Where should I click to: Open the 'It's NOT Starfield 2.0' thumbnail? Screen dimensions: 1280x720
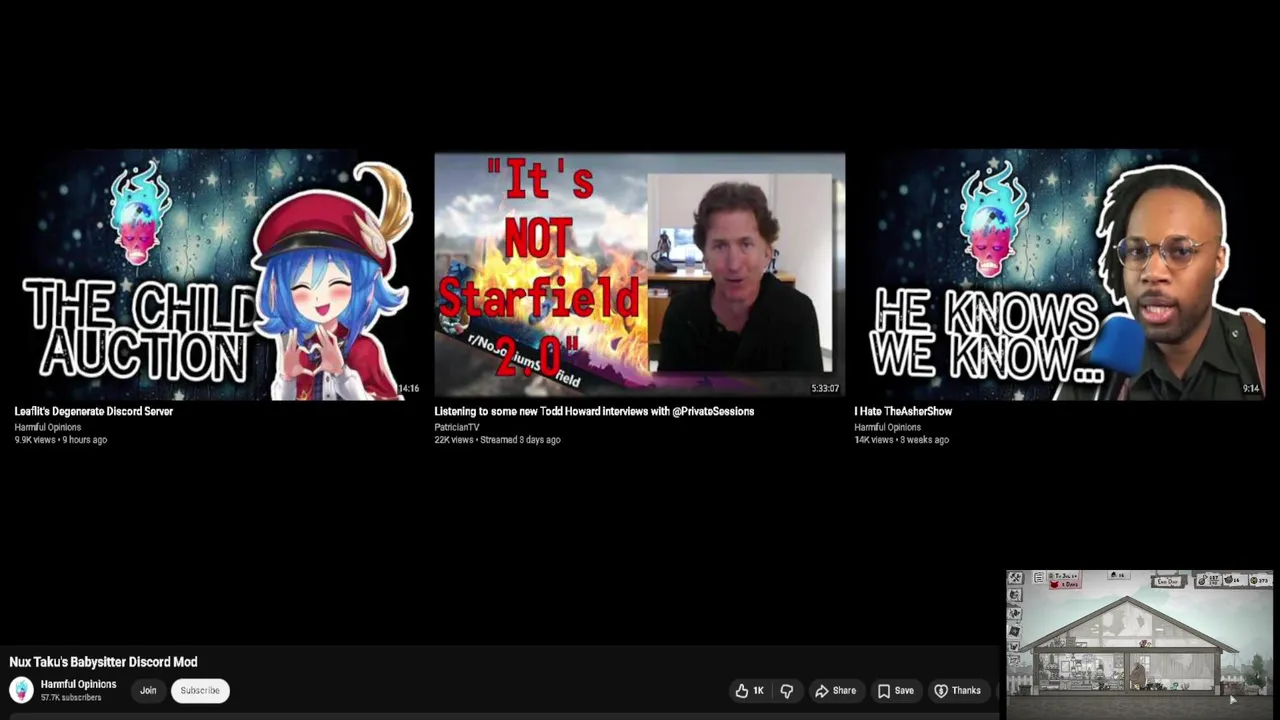[639, 275]
